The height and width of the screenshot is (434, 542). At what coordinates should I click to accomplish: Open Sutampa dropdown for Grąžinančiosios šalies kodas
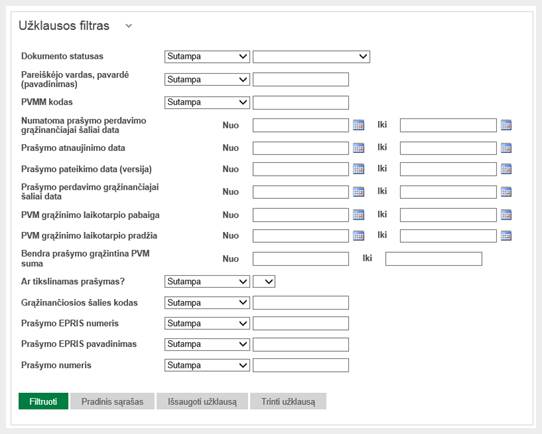pos(207,303)
